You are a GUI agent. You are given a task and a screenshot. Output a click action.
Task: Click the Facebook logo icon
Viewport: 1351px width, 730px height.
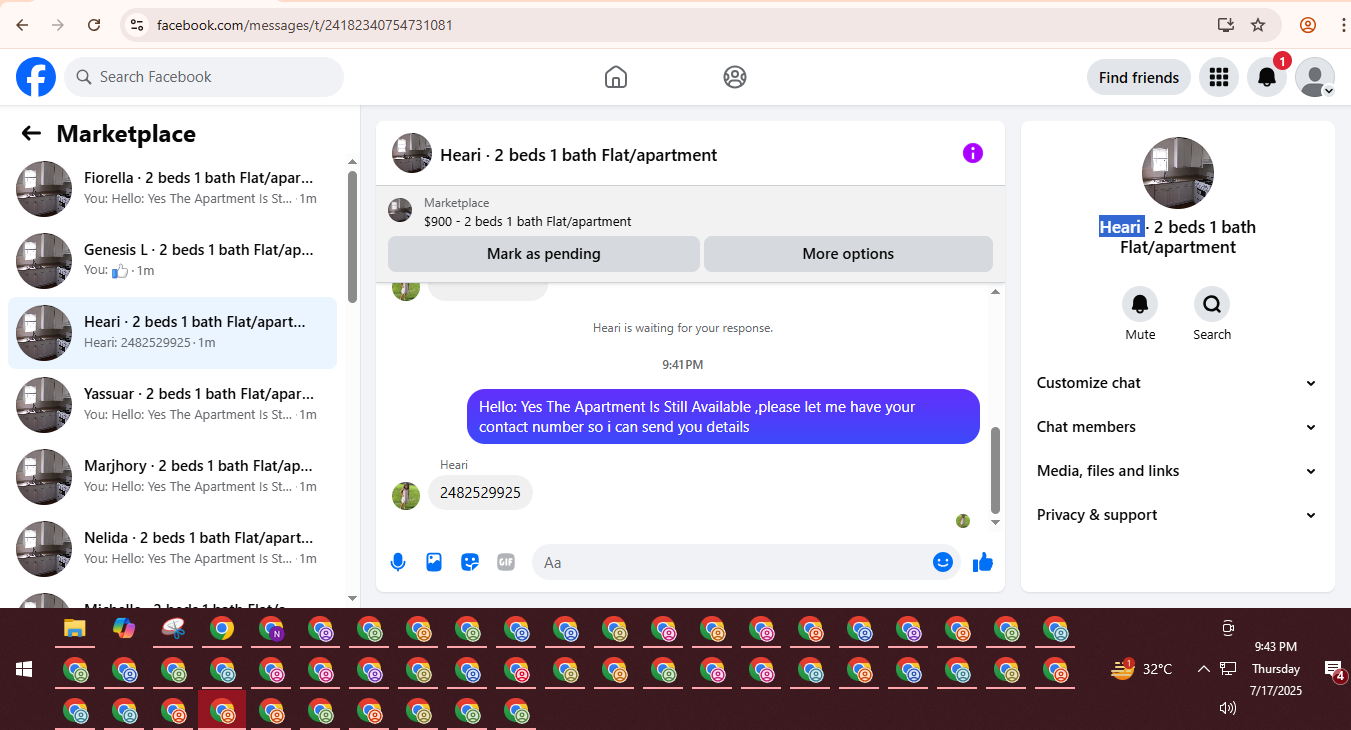pyautogui.click(x=36, y=77)
